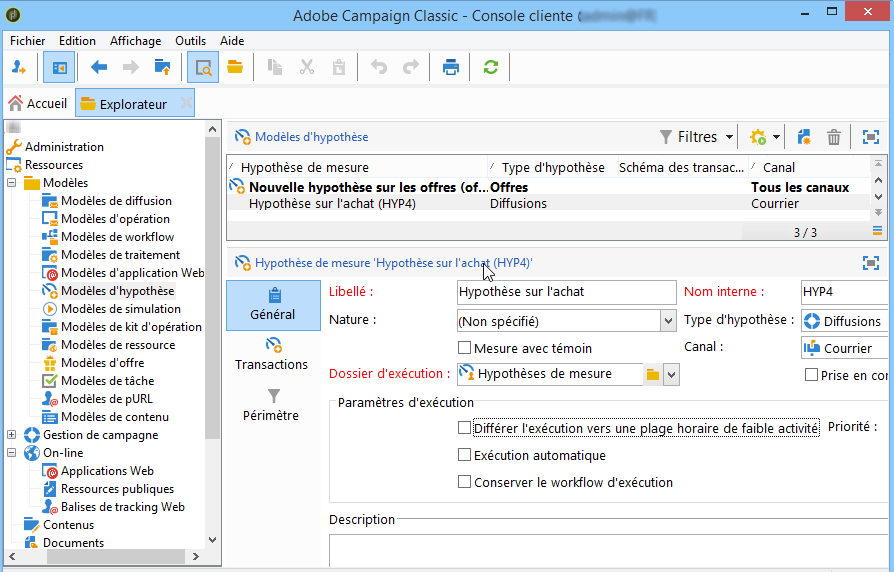Click the tree horizontal scrollbar right arrow
This screenshot has height=572, width=894.
(196, 556)
